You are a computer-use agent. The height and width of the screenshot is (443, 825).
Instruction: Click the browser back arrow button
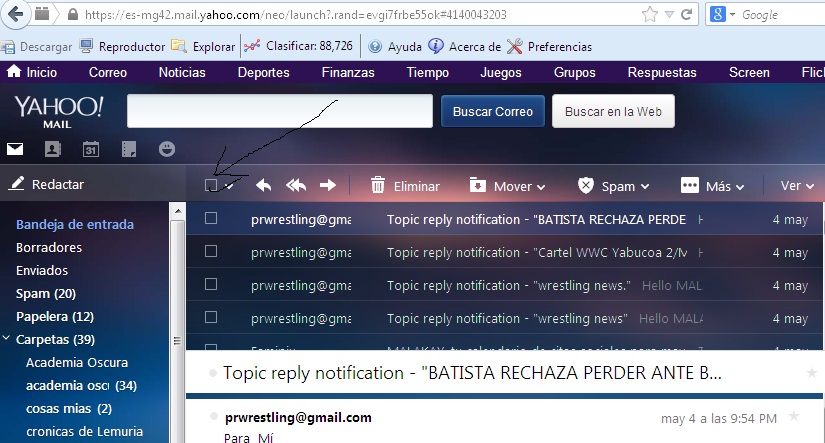[15, 14]
